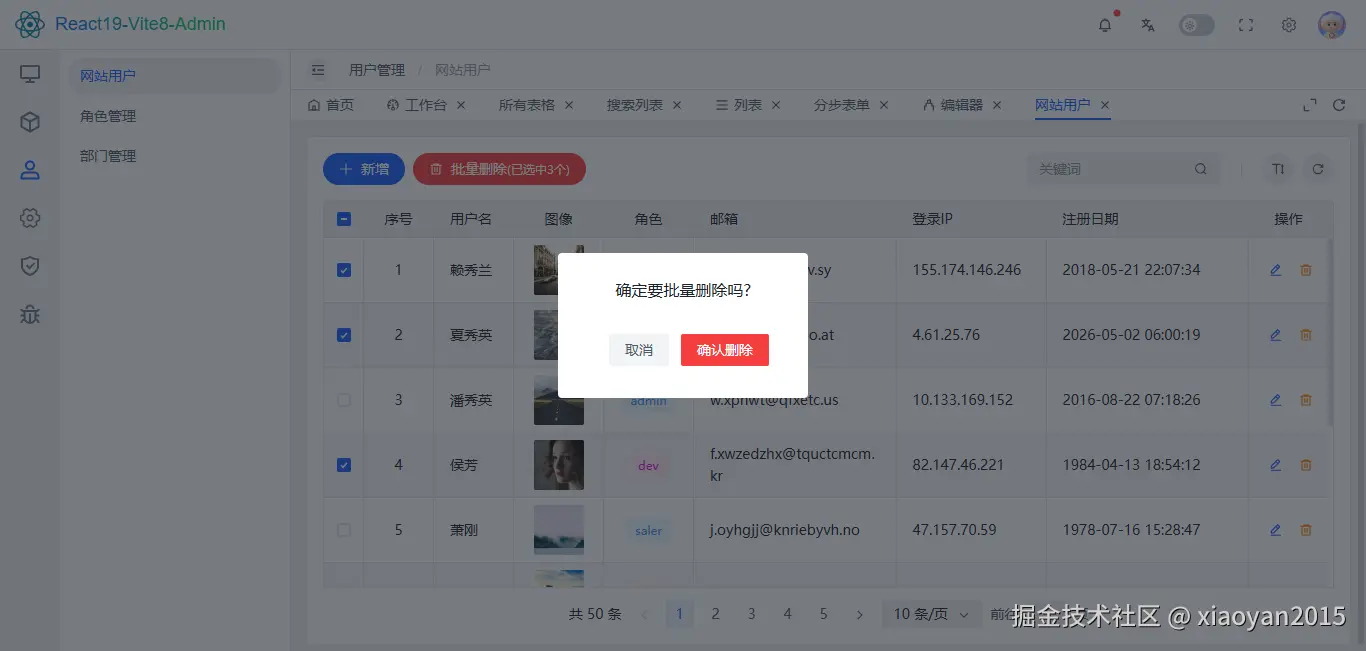
Task: Click the 批量删除 button
Action: coord(499,169)
